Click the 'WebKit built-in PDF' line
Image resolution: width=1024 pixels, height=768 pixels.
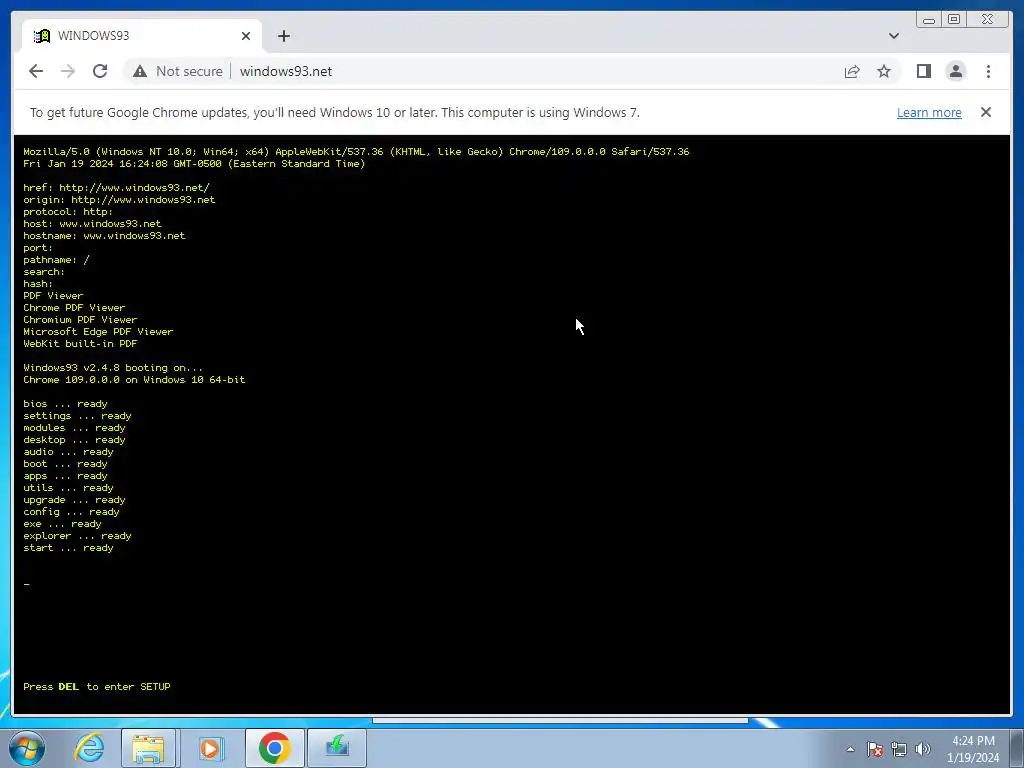[80, 344]
